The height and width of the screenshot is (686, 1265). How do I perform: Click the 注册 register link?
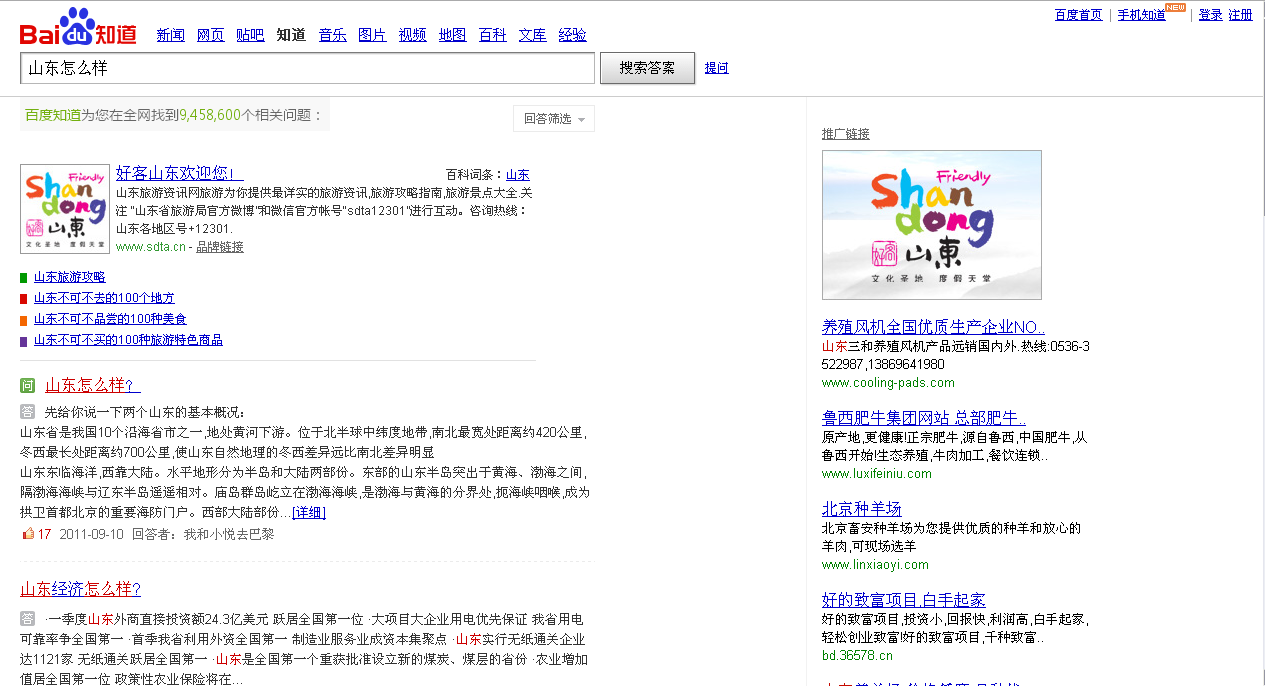1241,15
